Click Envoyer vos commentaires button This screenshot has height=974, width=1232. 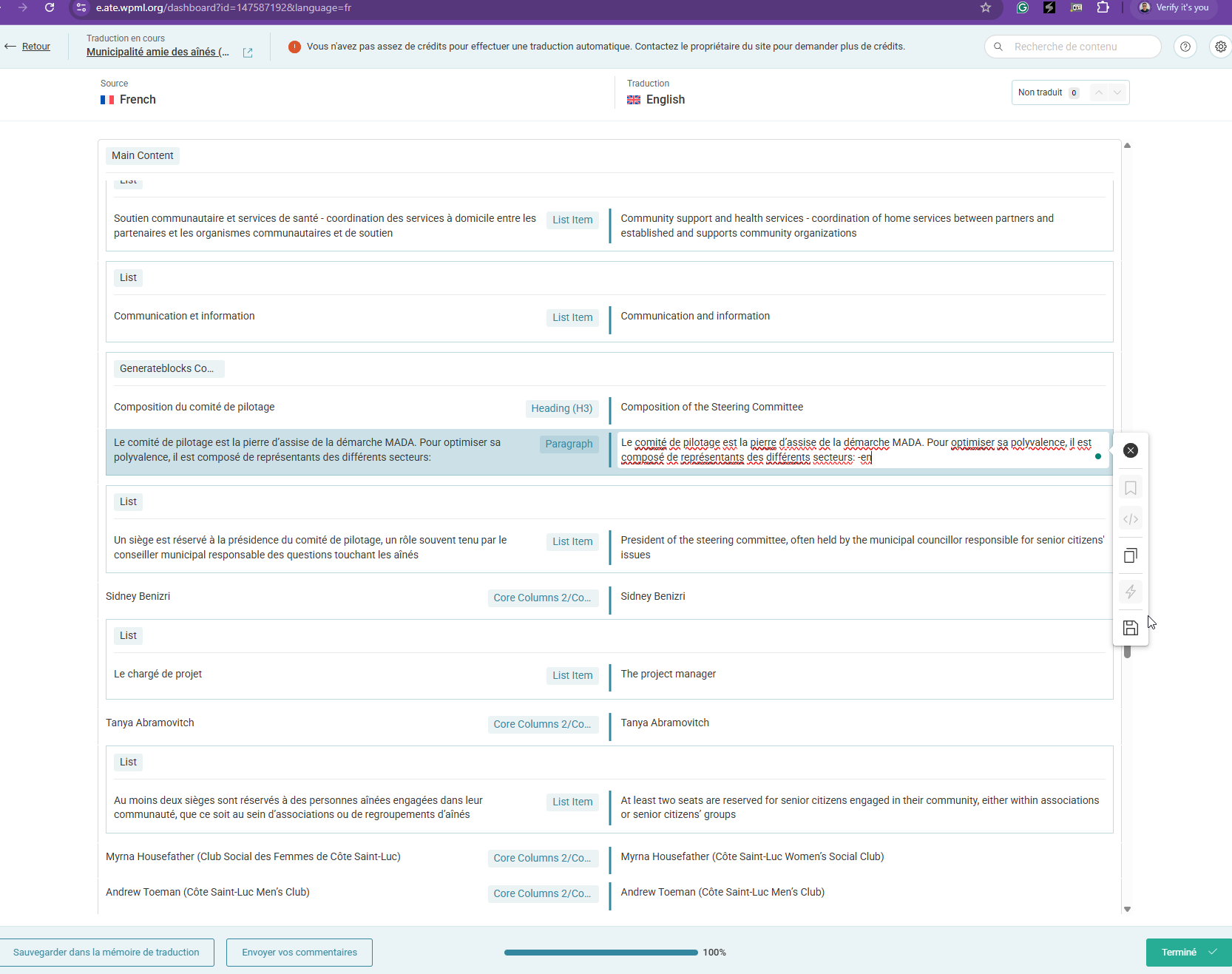pyautogui.click(x=299, y=953)
